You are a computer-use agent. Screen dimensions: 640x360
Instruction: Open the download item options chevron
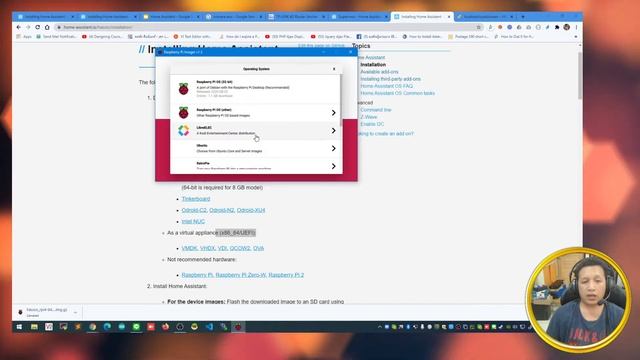[x=76, y=313]
